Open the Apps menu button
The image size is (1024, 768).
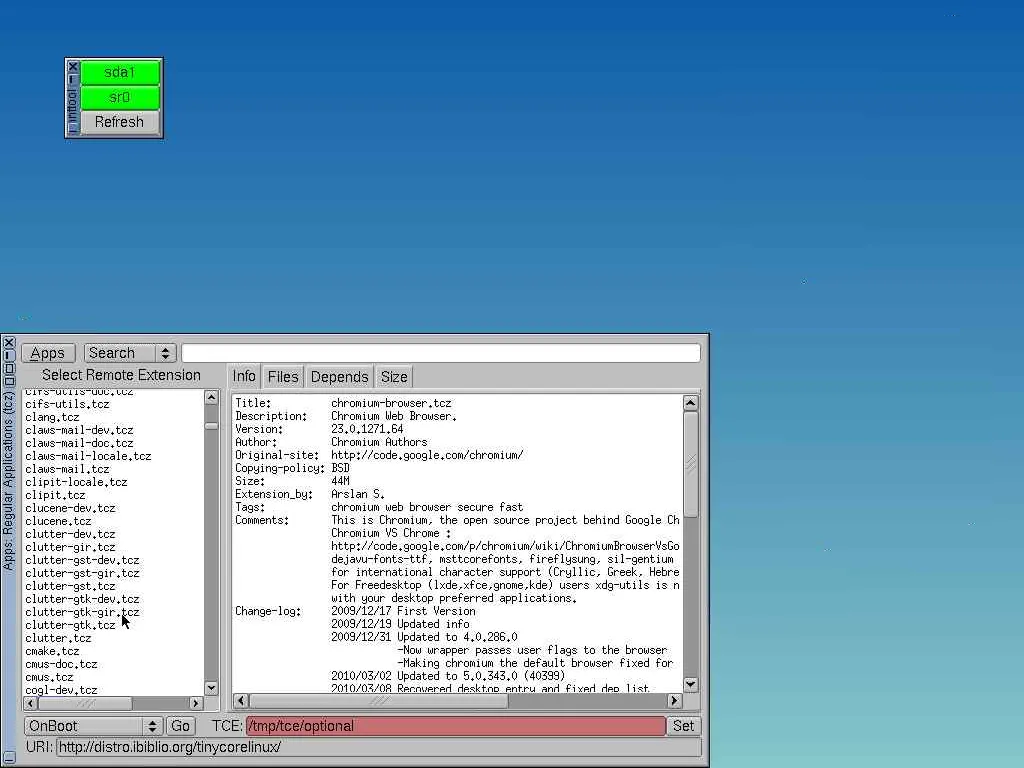[48, 353]
